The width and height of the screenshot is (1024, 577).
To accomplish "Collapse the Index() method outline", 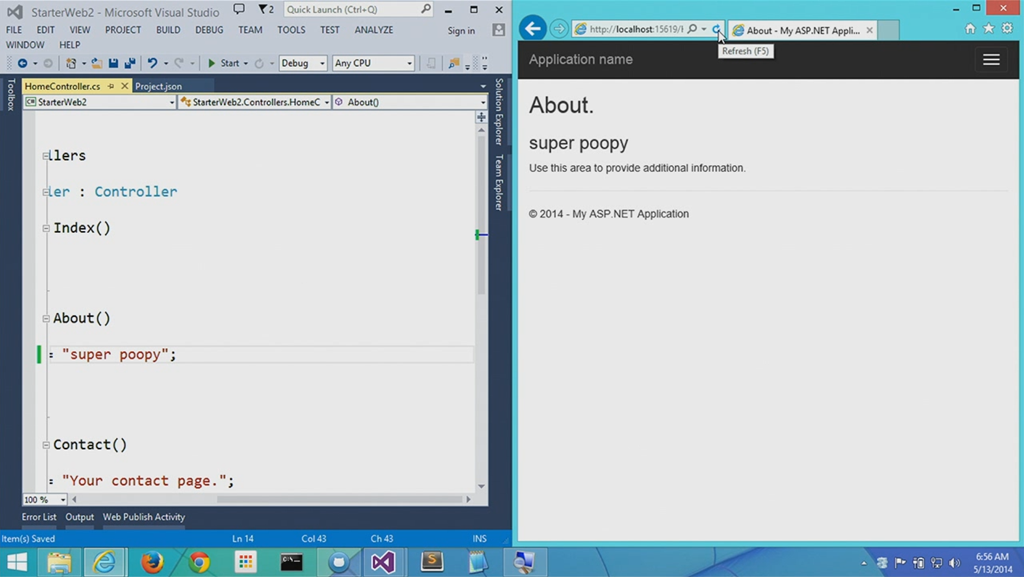I will (x=46, y=228).
